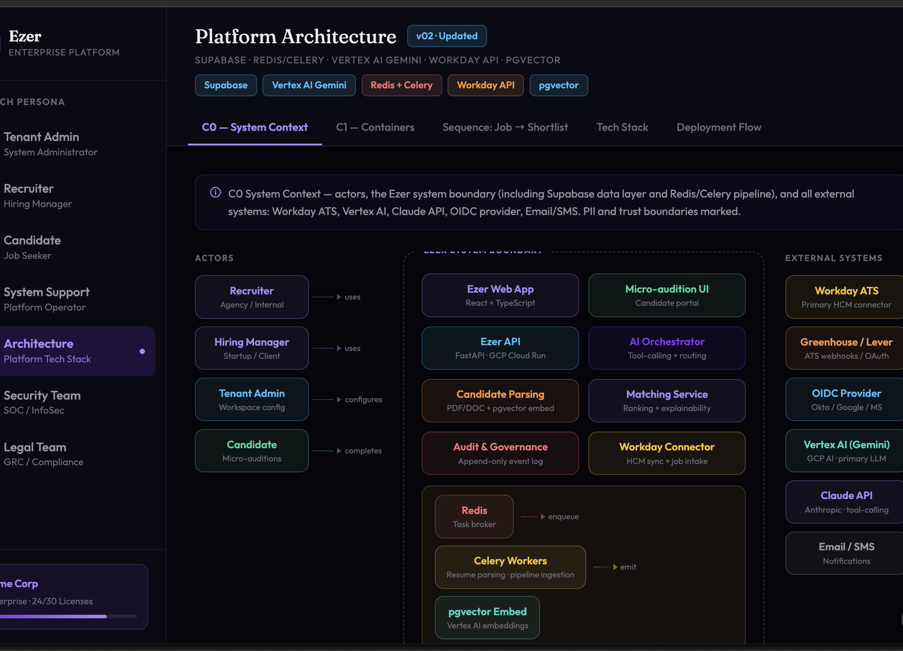Viewport: 903px width, 651px height.
Task: Click the 'configures' arrow label
Action: click(363, 399)
